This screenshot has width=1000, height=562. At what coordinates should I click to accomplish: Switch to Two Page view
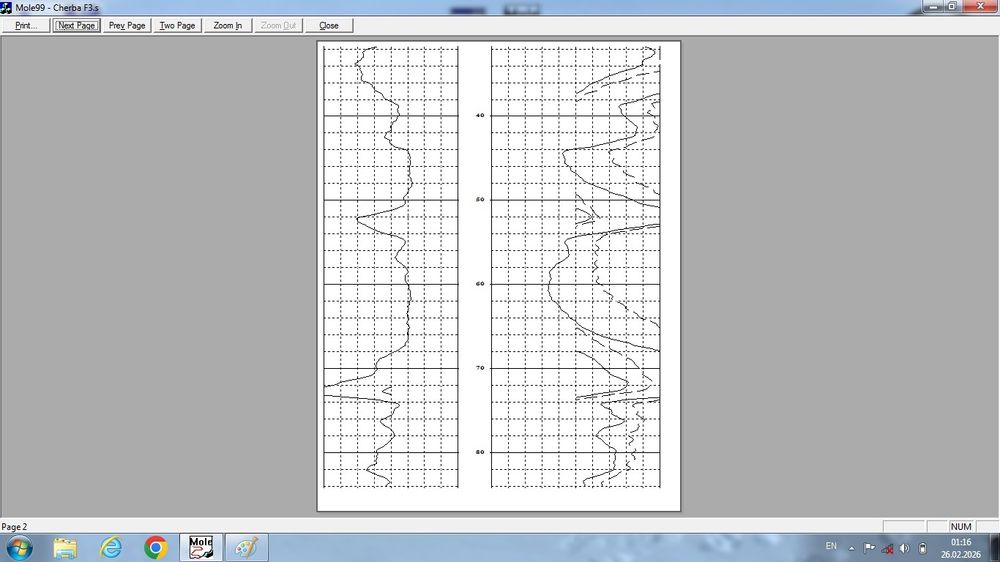(177, 26)
